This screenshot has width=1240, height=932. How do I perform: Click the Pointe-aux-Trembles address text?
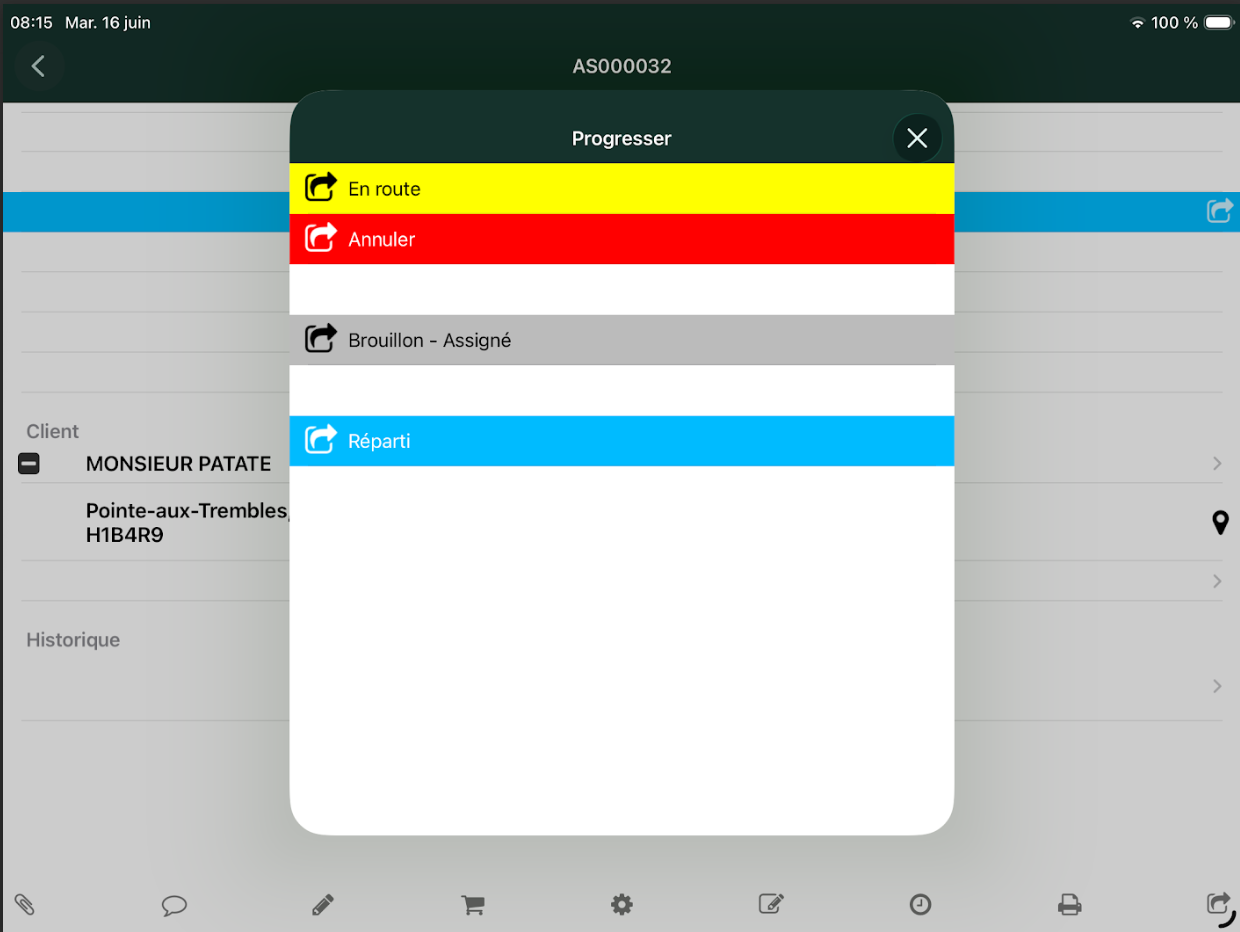click(x=187, y=523)
